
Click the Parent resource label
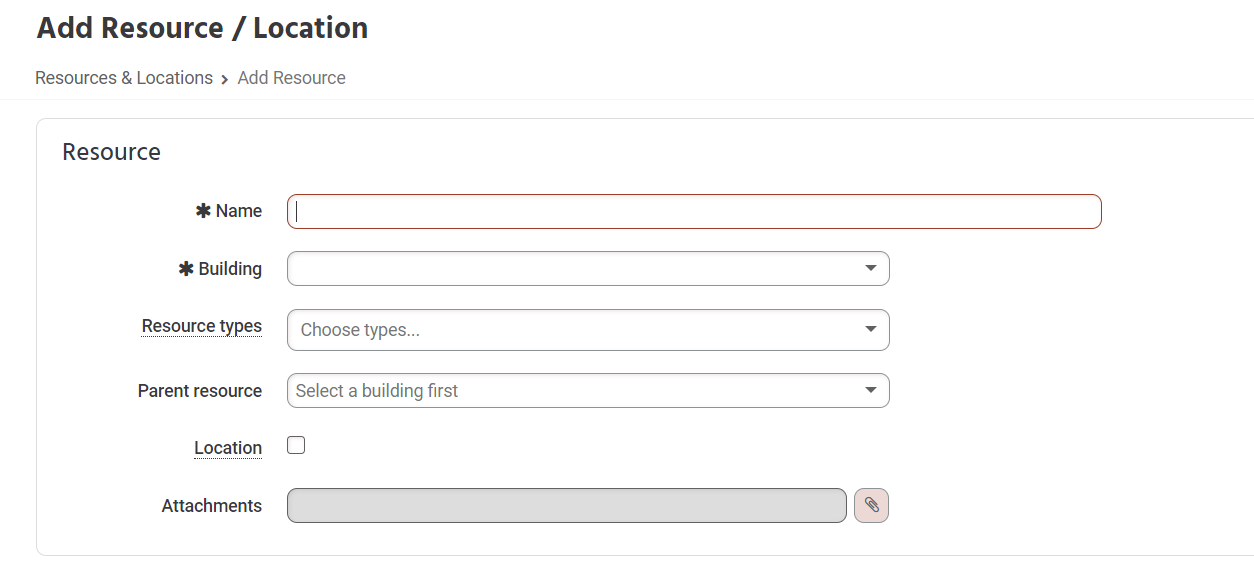pyautogui.click(x=200, y=391)
